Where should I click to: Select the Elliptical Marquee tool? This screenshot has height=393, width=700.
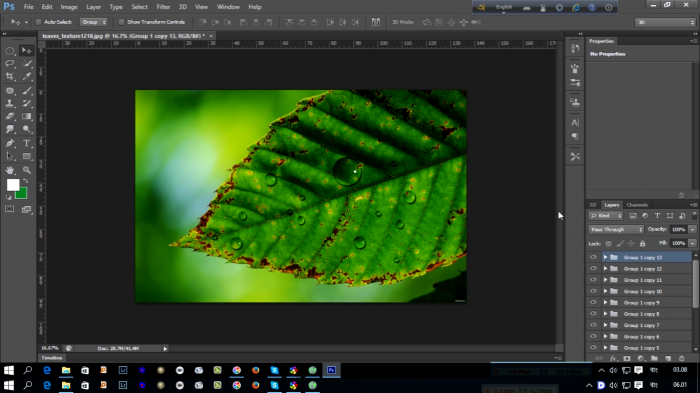click(x=9, y=51)
